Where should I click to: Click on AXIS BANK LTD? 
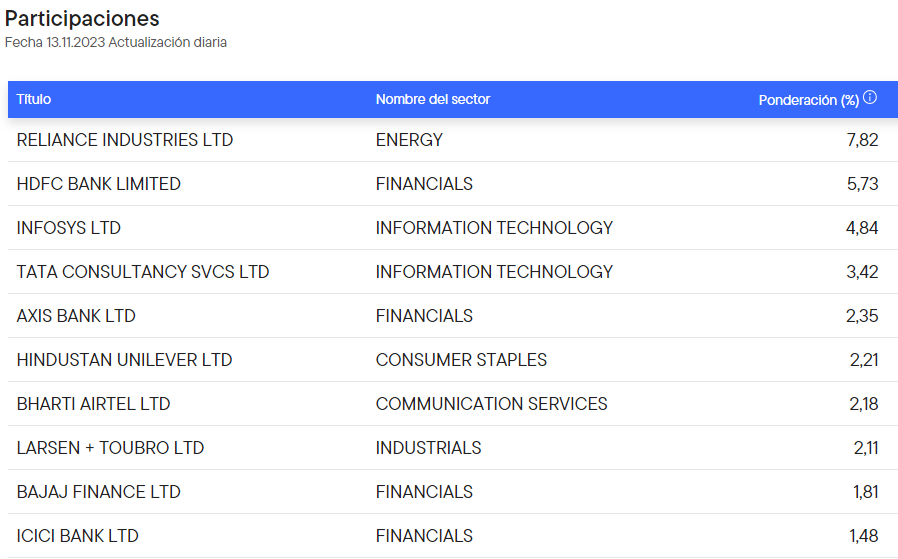tap(76, 316)
